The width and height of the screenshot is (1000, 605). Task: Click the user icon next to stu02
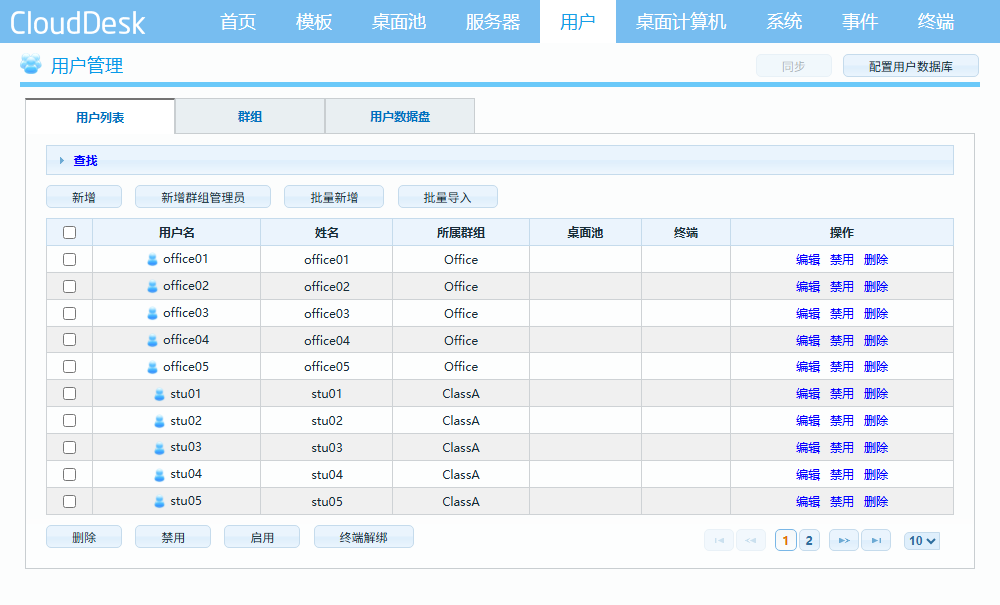point(159,421)
